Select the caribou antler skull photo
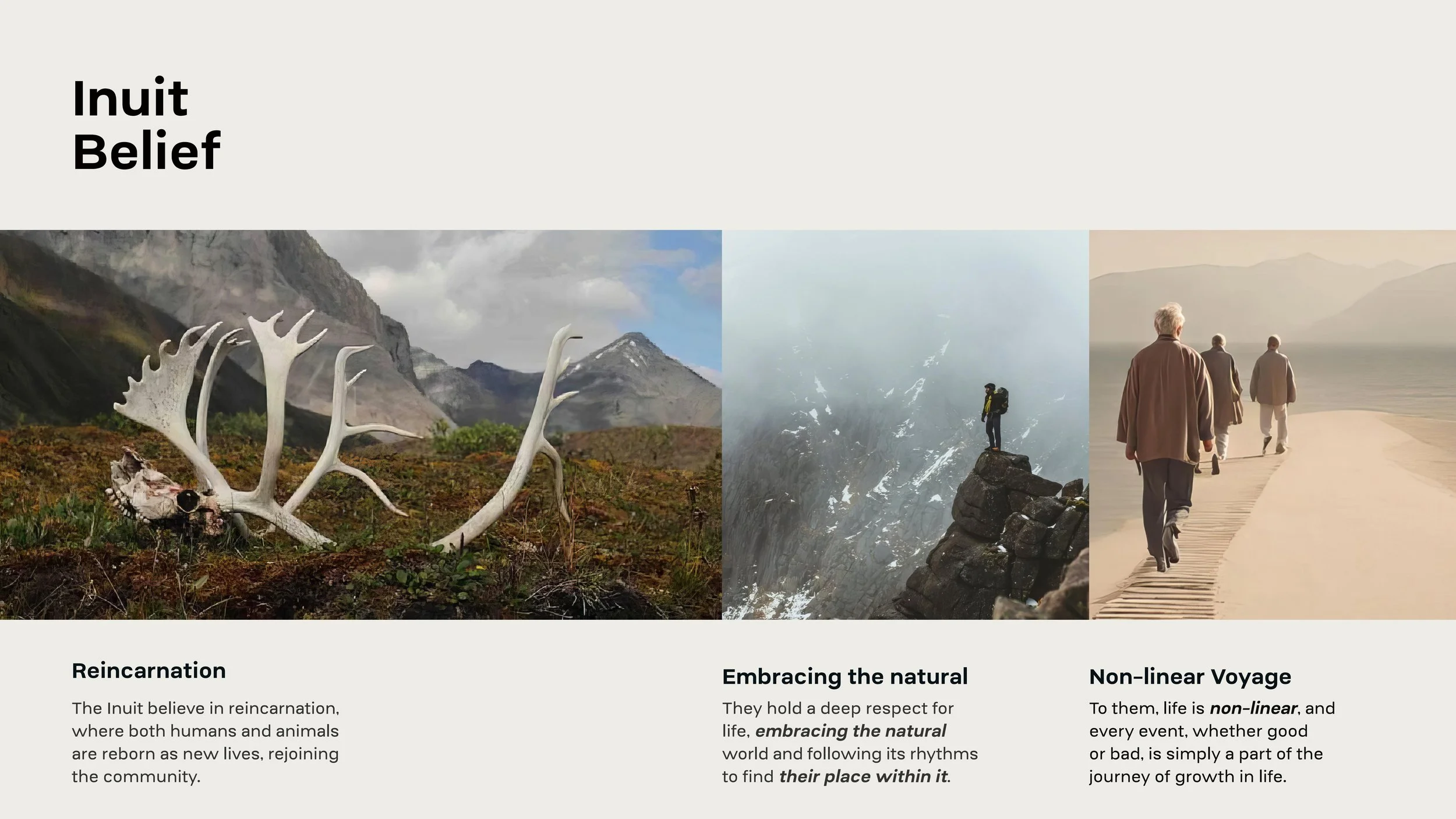 click(x=361, y=425)
